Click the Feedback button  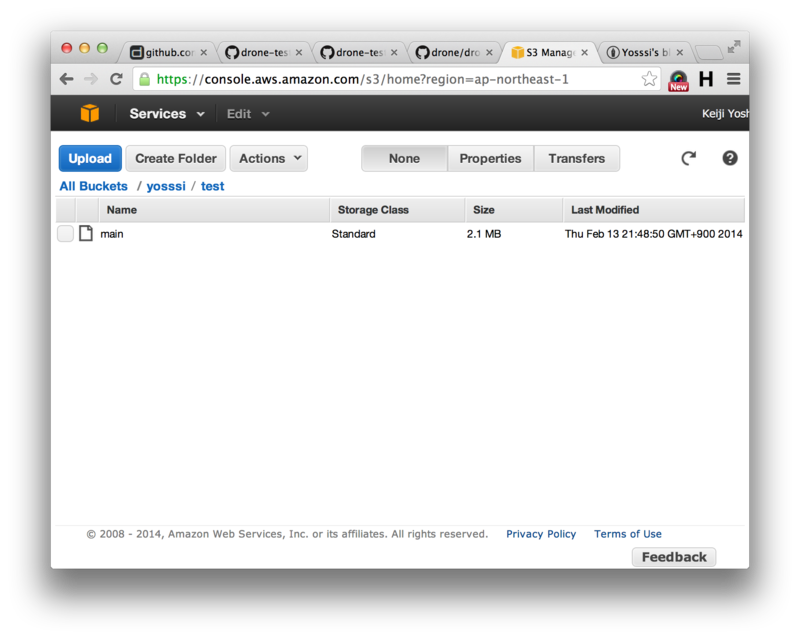tap(674, 557)
